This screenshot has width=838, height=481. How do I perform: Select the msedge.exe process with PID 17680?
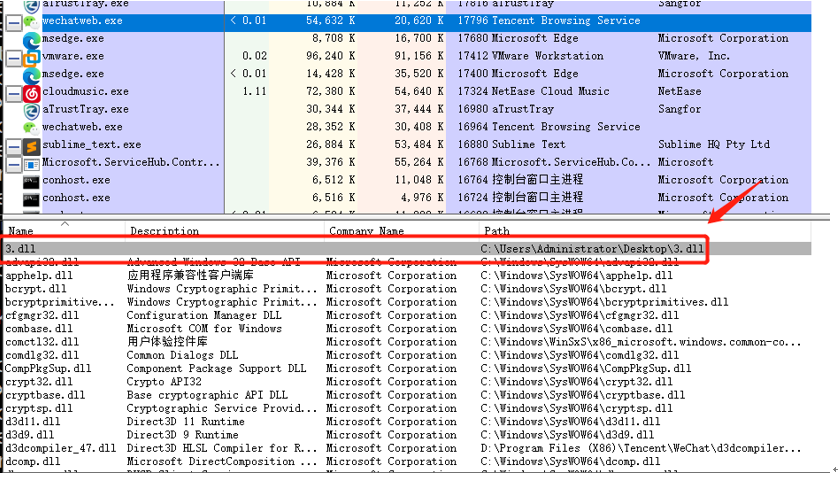click(73, 38)
